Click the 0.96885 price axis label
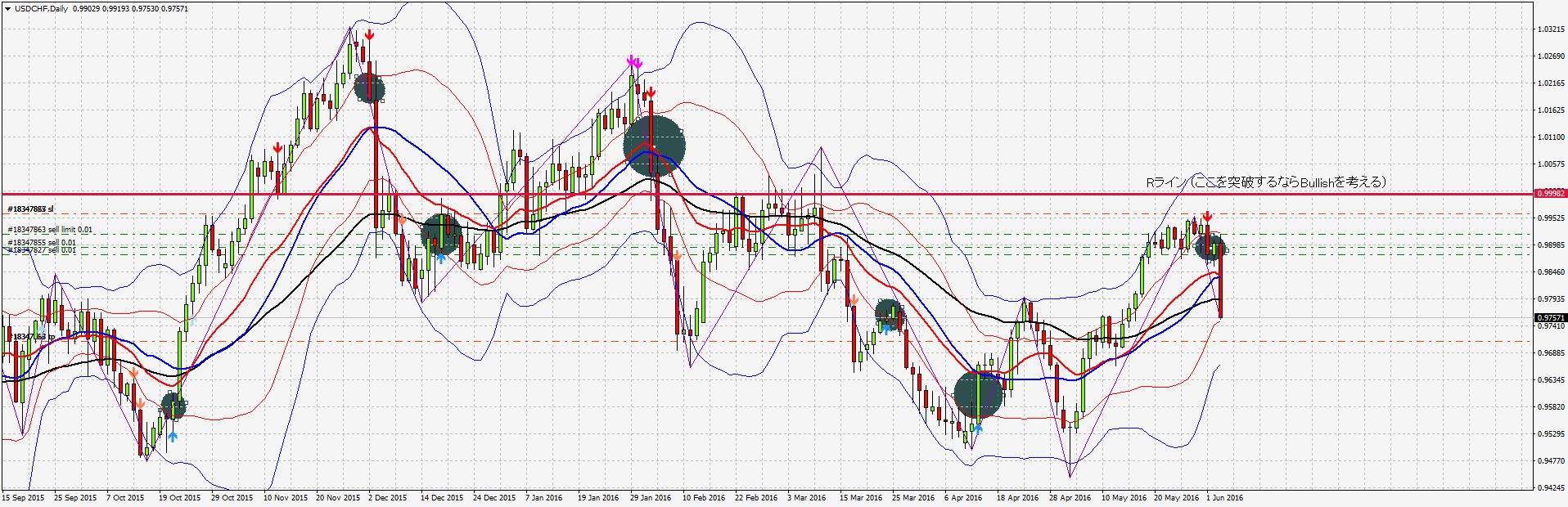The height and width of the screenshot is (507, 1568). click(1552, 353)
